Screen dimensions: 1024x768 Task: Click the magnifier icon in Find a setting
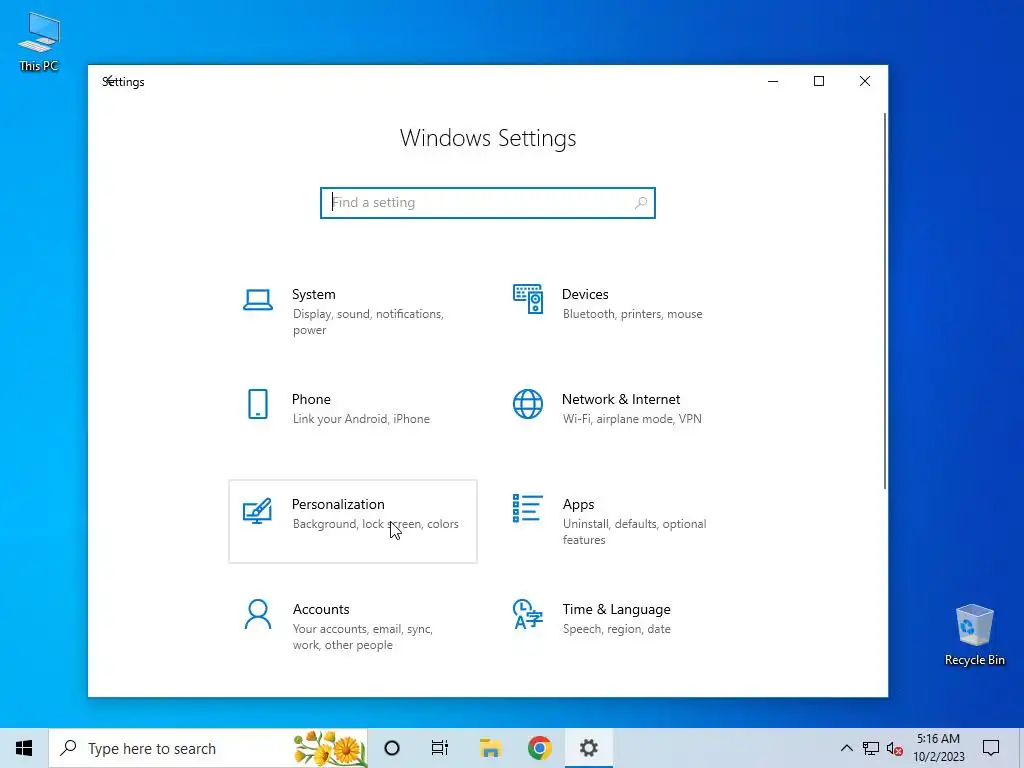641,203
